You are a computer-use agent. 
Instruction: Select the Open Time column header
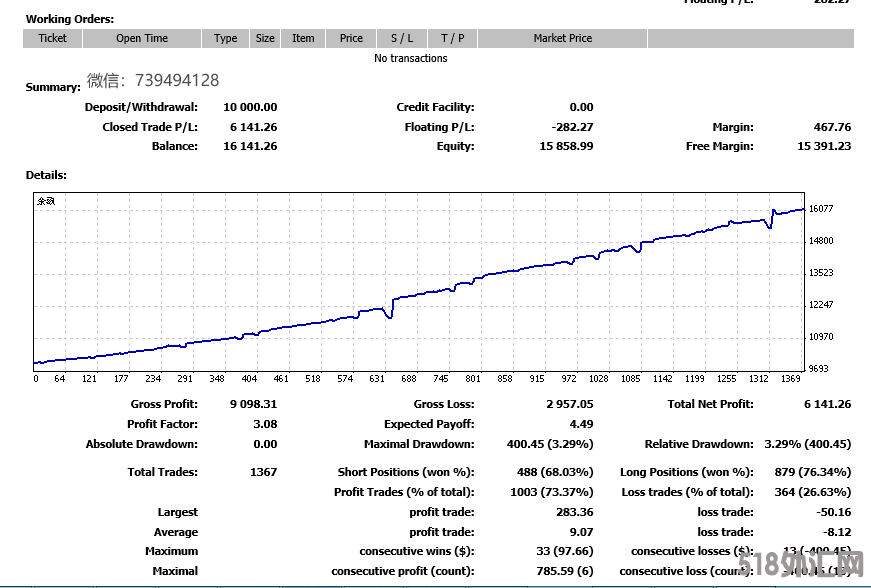point(142,39)
